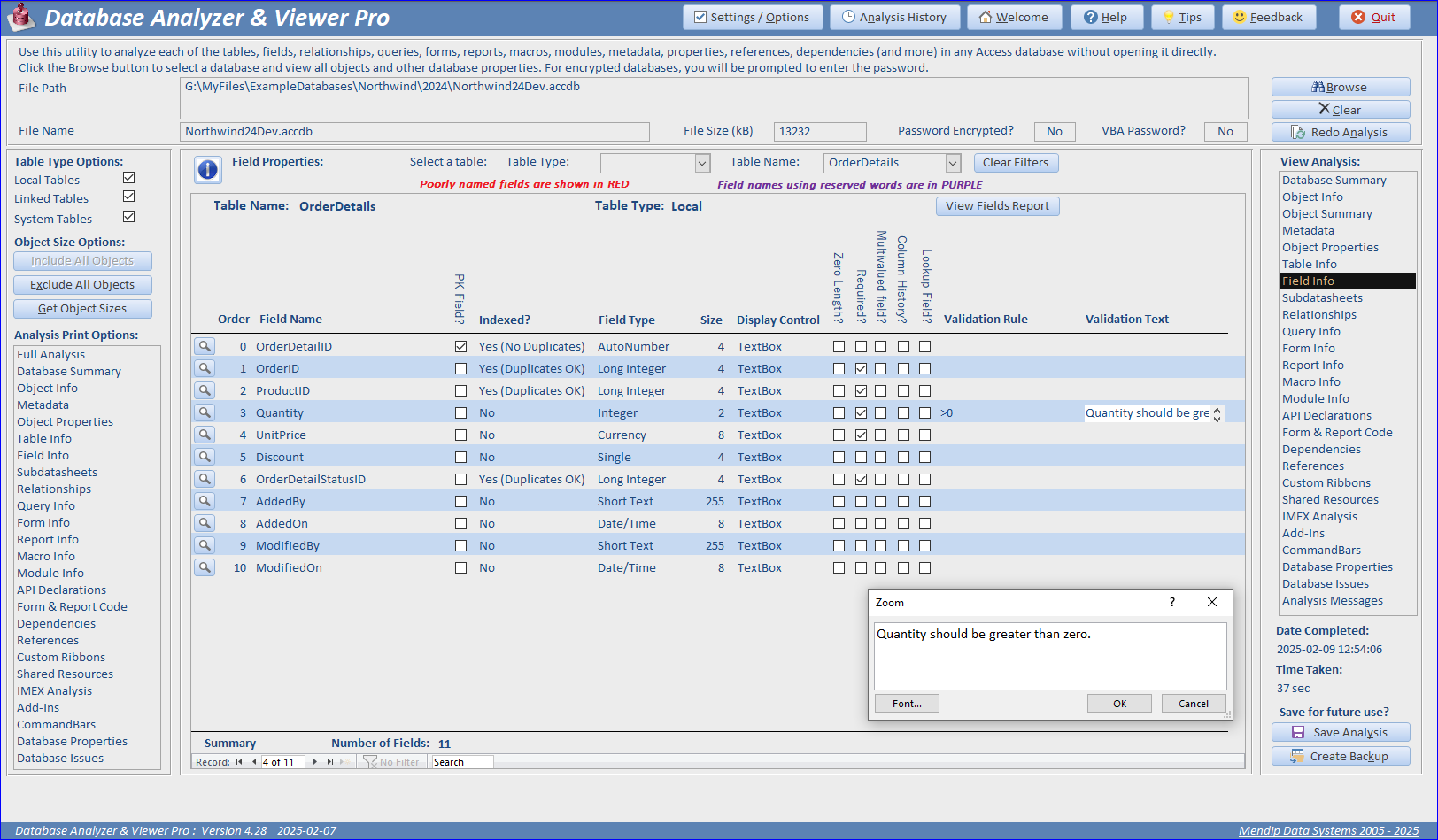Click the Mendip Data Systems link

[x=1328, y=830]
